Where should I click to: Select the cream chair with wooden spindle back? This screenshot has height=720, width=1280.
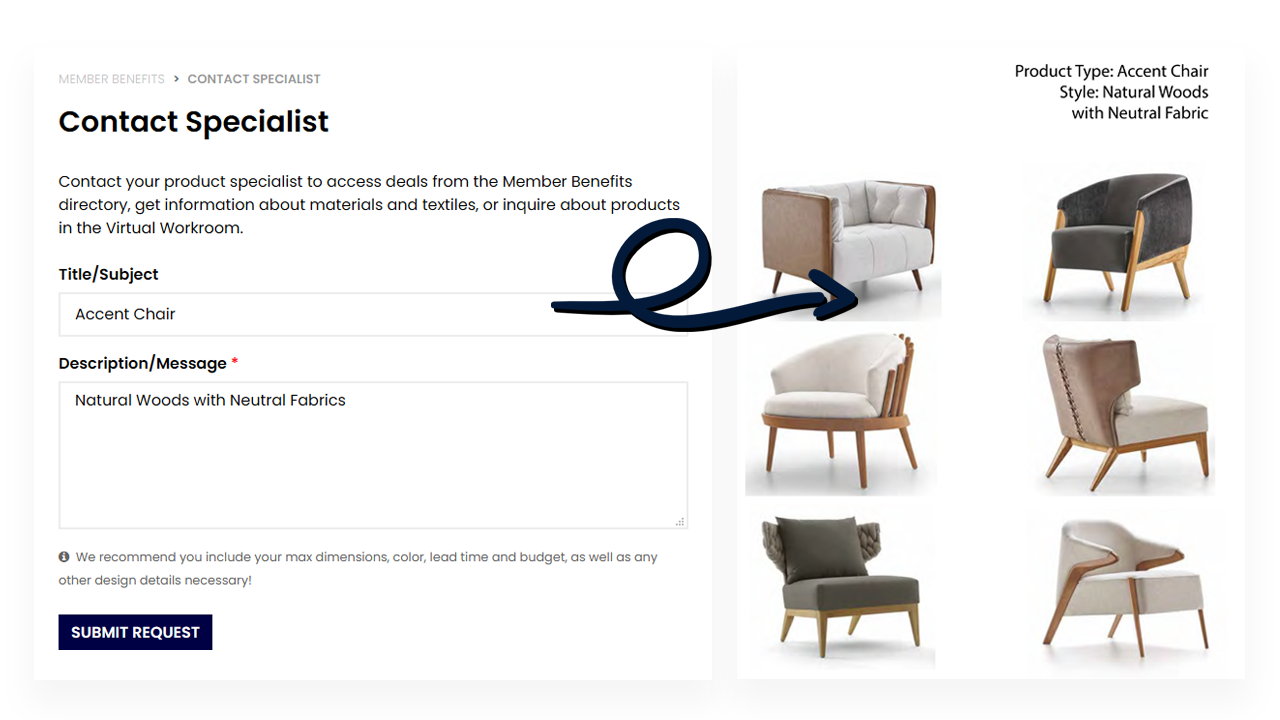pos(841,413)
